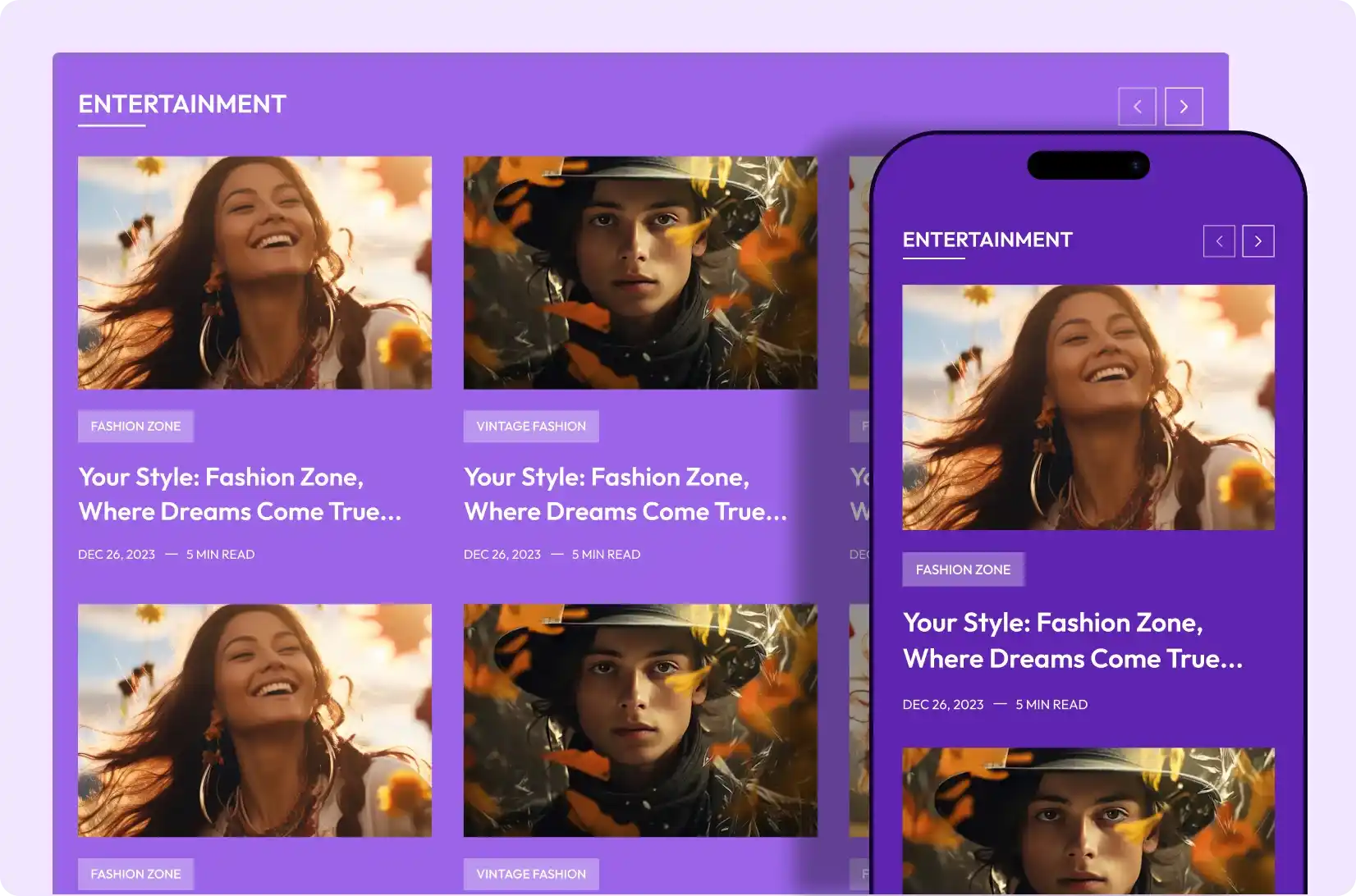Select the forward arrow beside ENTERTAINMENT heading
The width and height of the screenshot is (1356, 896).
click(1184, 107)
